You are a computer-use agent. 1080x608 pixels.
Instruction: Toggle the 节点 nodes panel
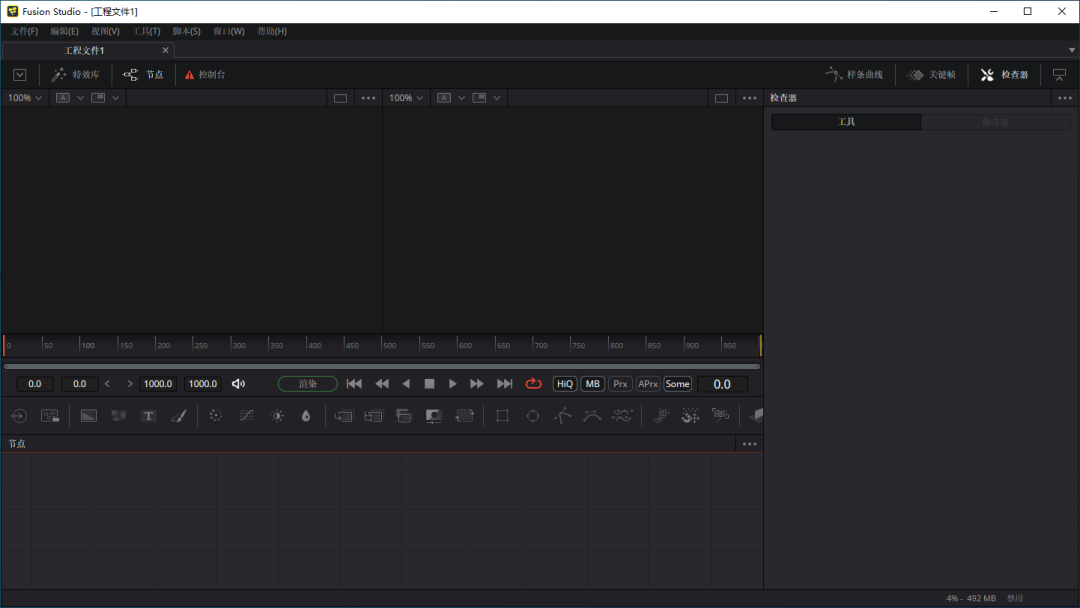click(143, 74)
